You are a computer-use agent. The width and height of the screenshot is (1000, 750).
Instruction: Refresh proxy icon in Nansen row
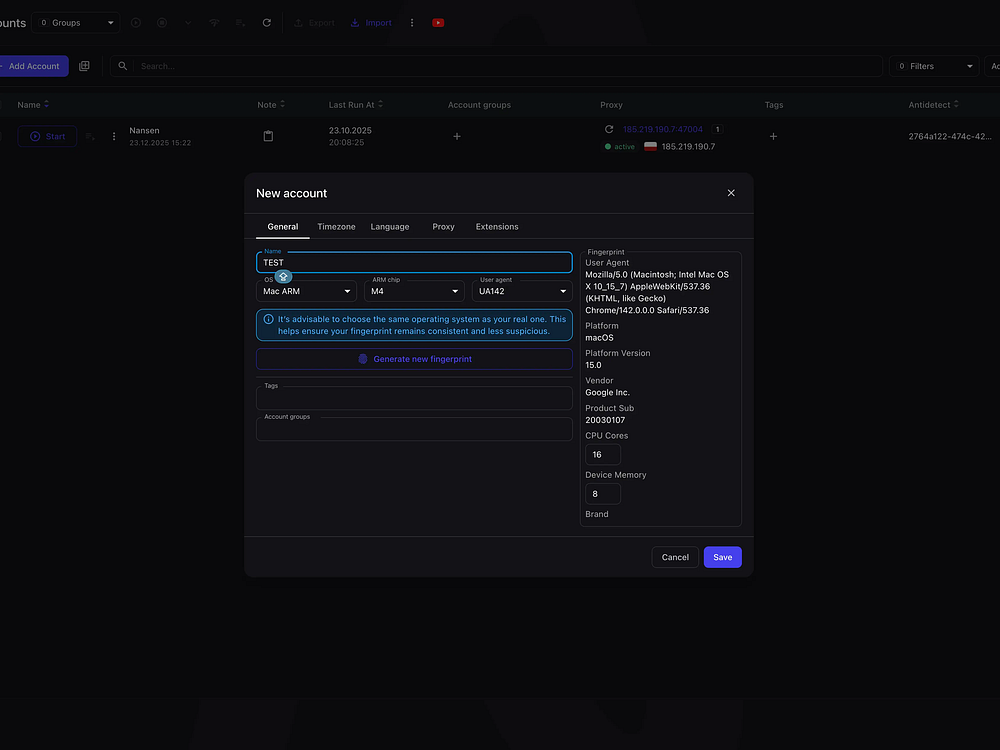pos(609,129)
